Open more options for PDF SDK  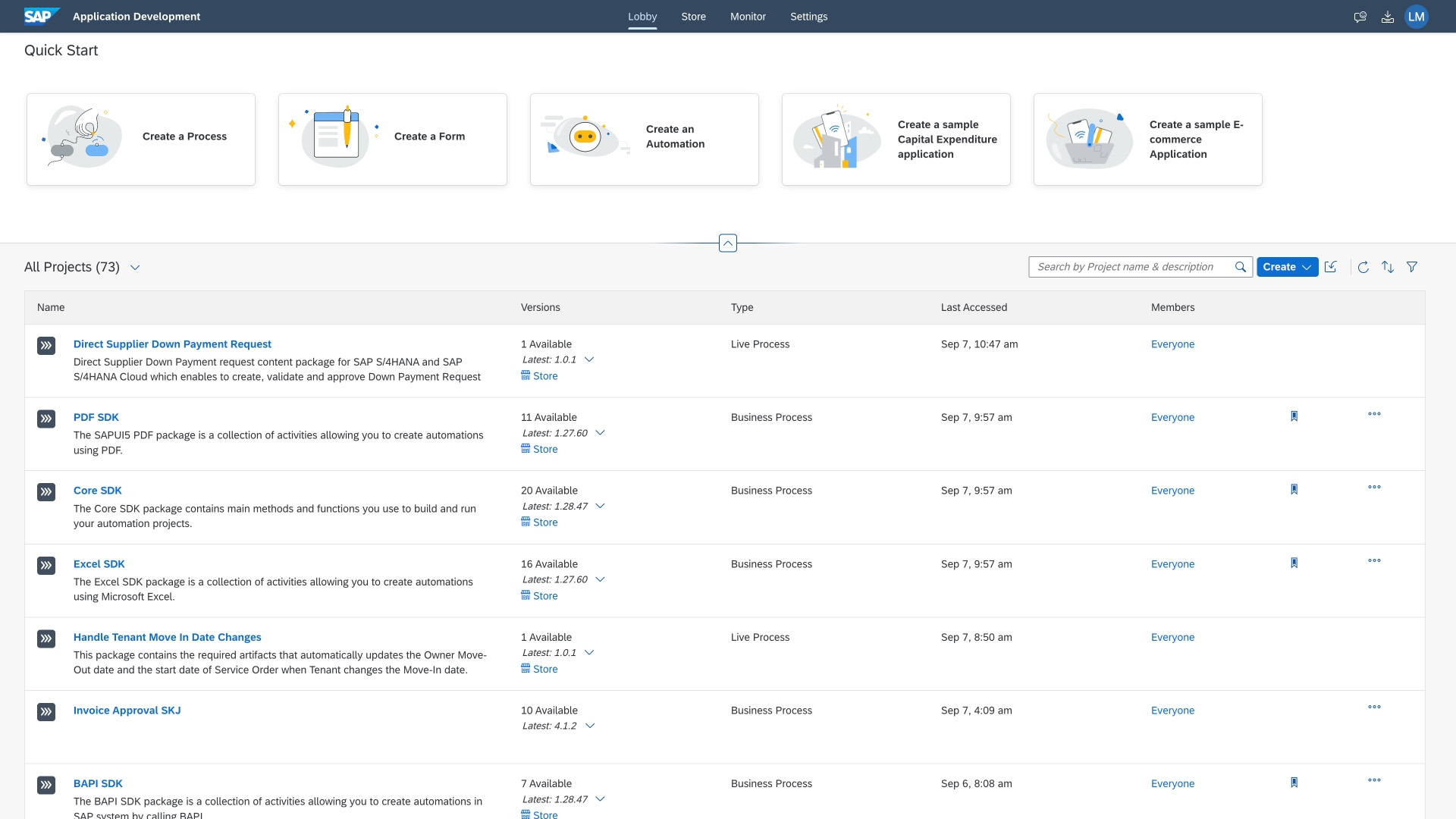click(x=1374, y=414)
